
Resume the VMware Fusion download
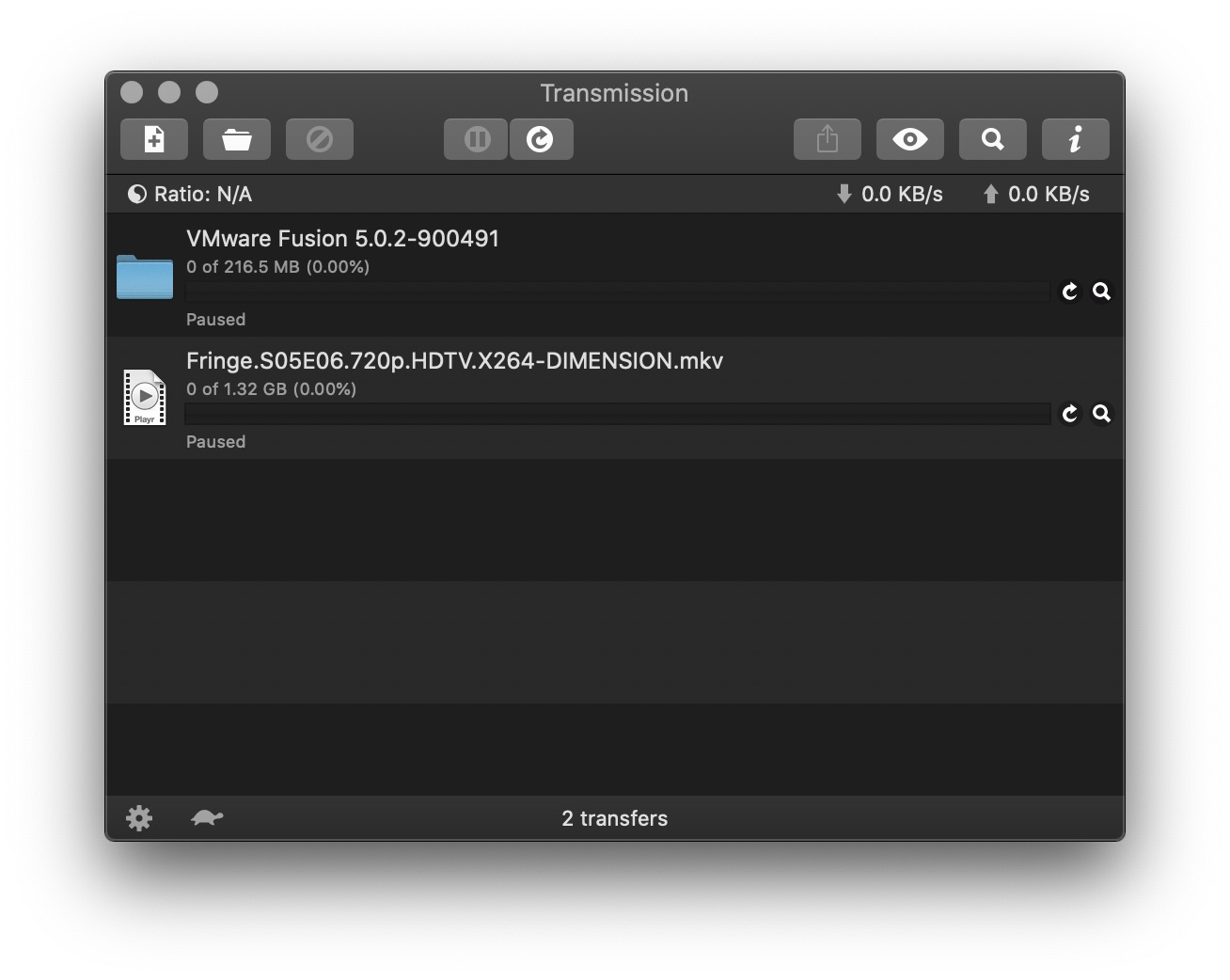tap(1069, 292)
